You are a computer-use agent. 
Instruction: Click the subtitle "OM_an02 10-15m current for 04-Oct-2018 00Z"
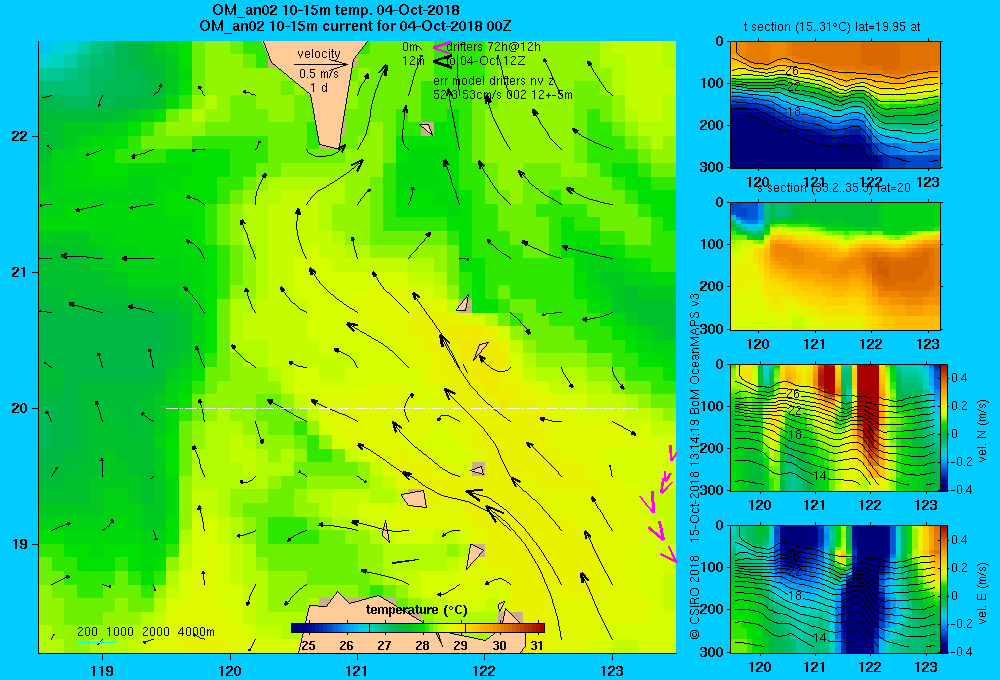tap(355, 26)
